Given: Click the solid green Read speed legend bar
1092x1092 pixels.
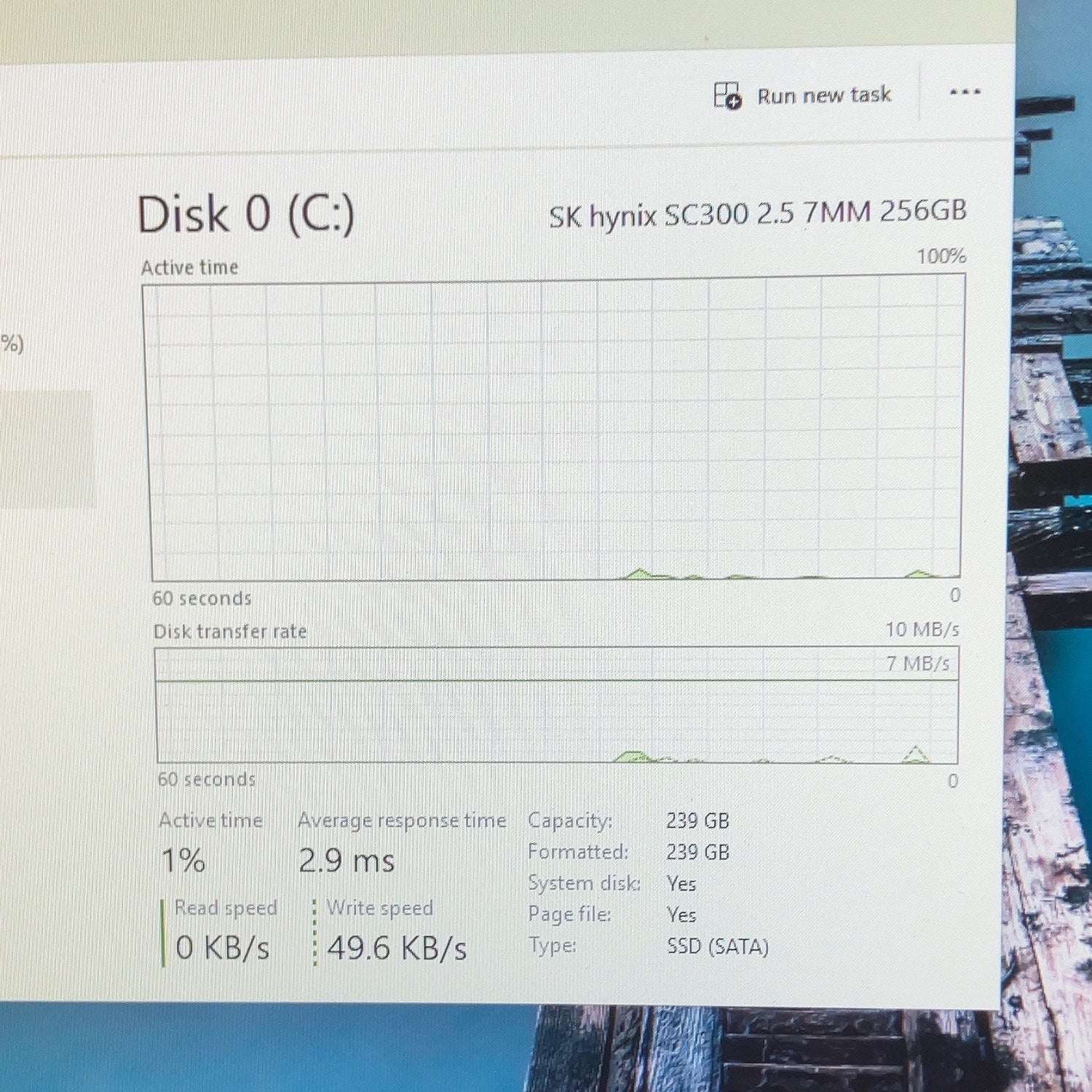Looking at the screenshot, I should 162,933.
